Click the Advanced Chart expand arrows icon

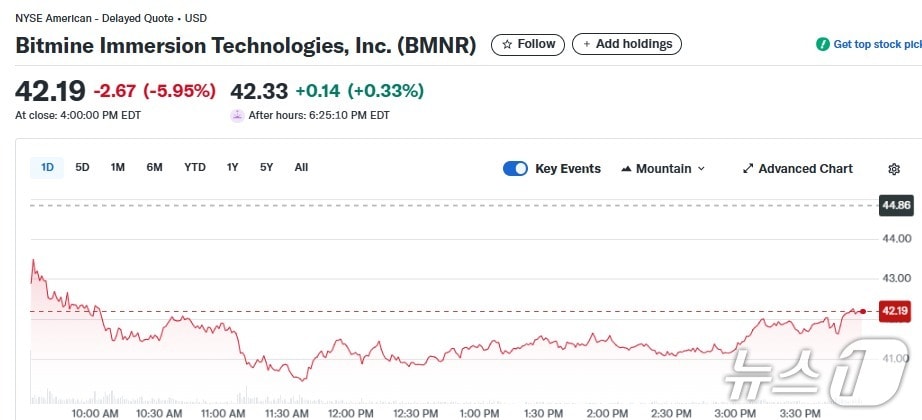click(748, 169)
